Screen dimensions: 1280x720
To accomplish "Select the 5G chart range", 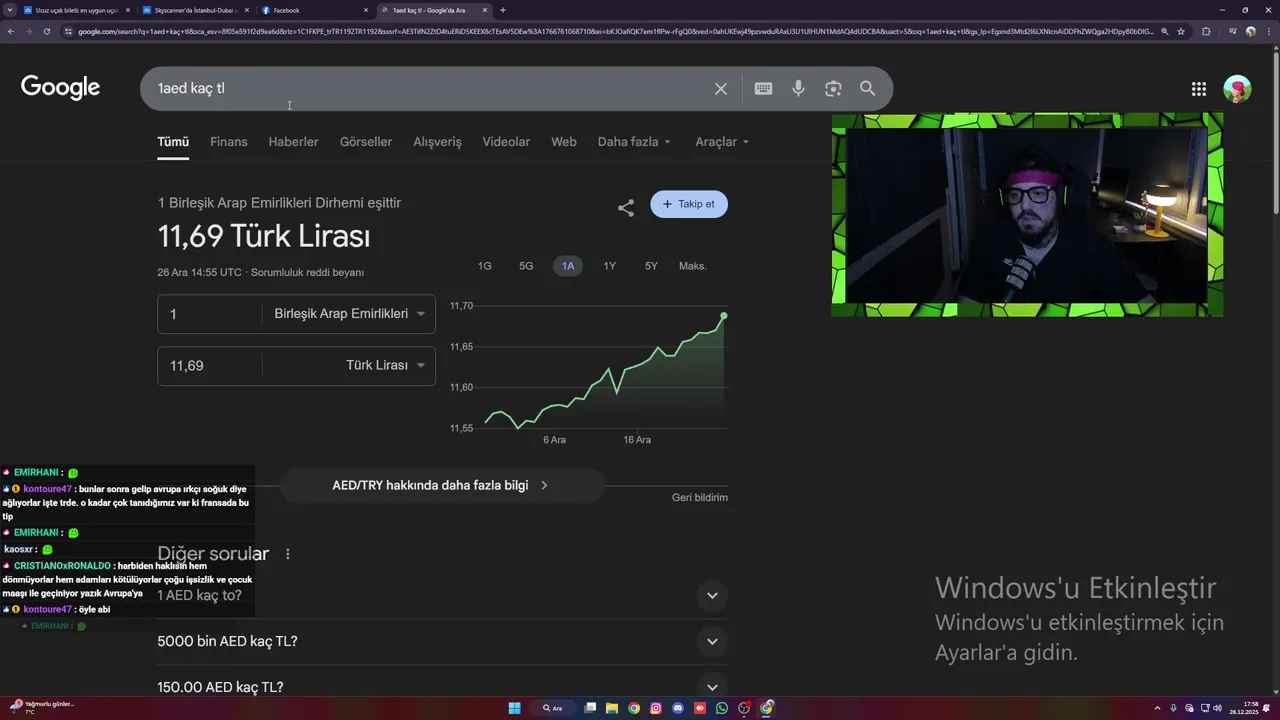I will pos(526,266).
